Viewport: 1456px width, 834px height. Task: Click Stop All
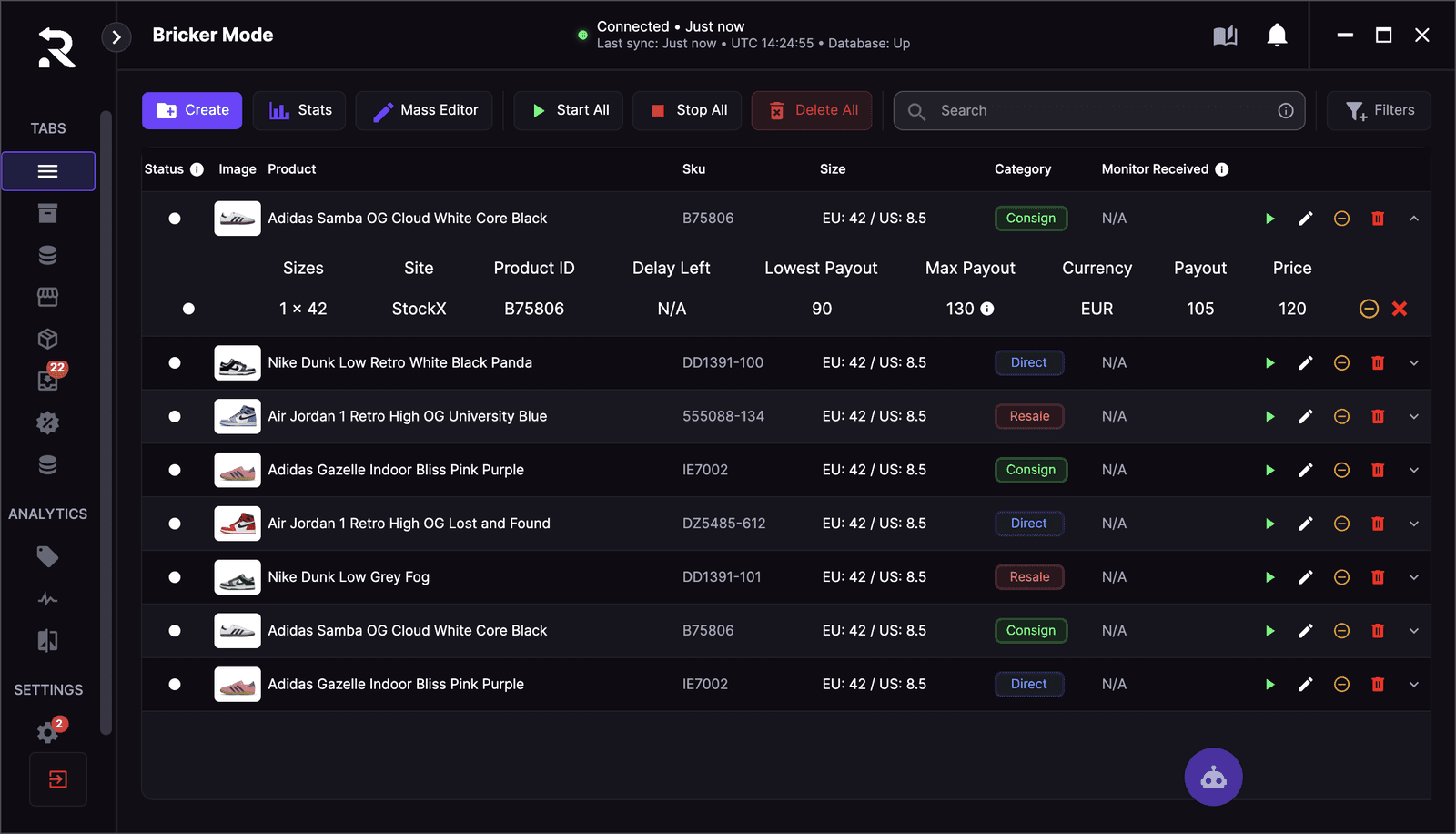(x=687, y=110)
